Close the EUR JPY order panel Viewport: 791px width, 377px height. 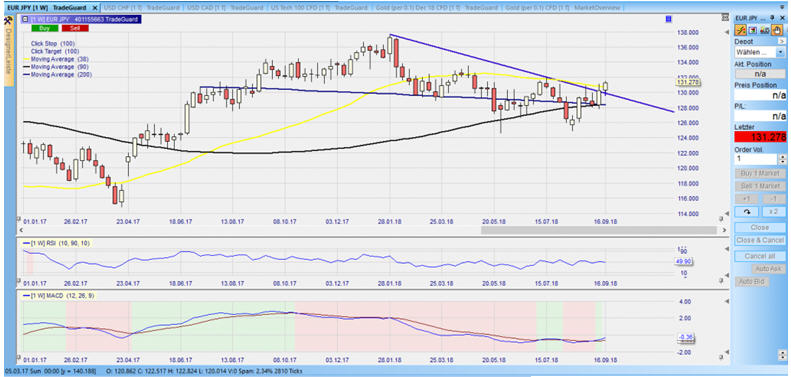pyautogui.click(x=783, y=18)
